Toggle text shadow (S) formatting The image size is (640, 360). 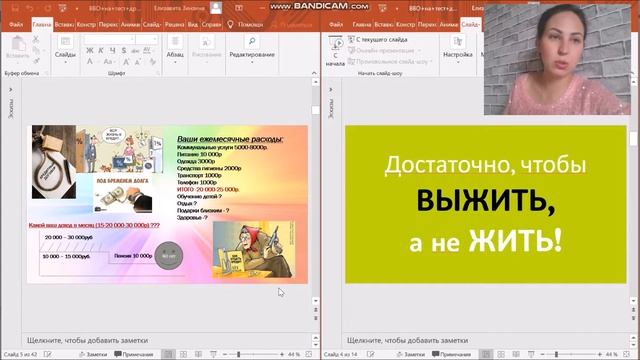click(x=124, y=51)
